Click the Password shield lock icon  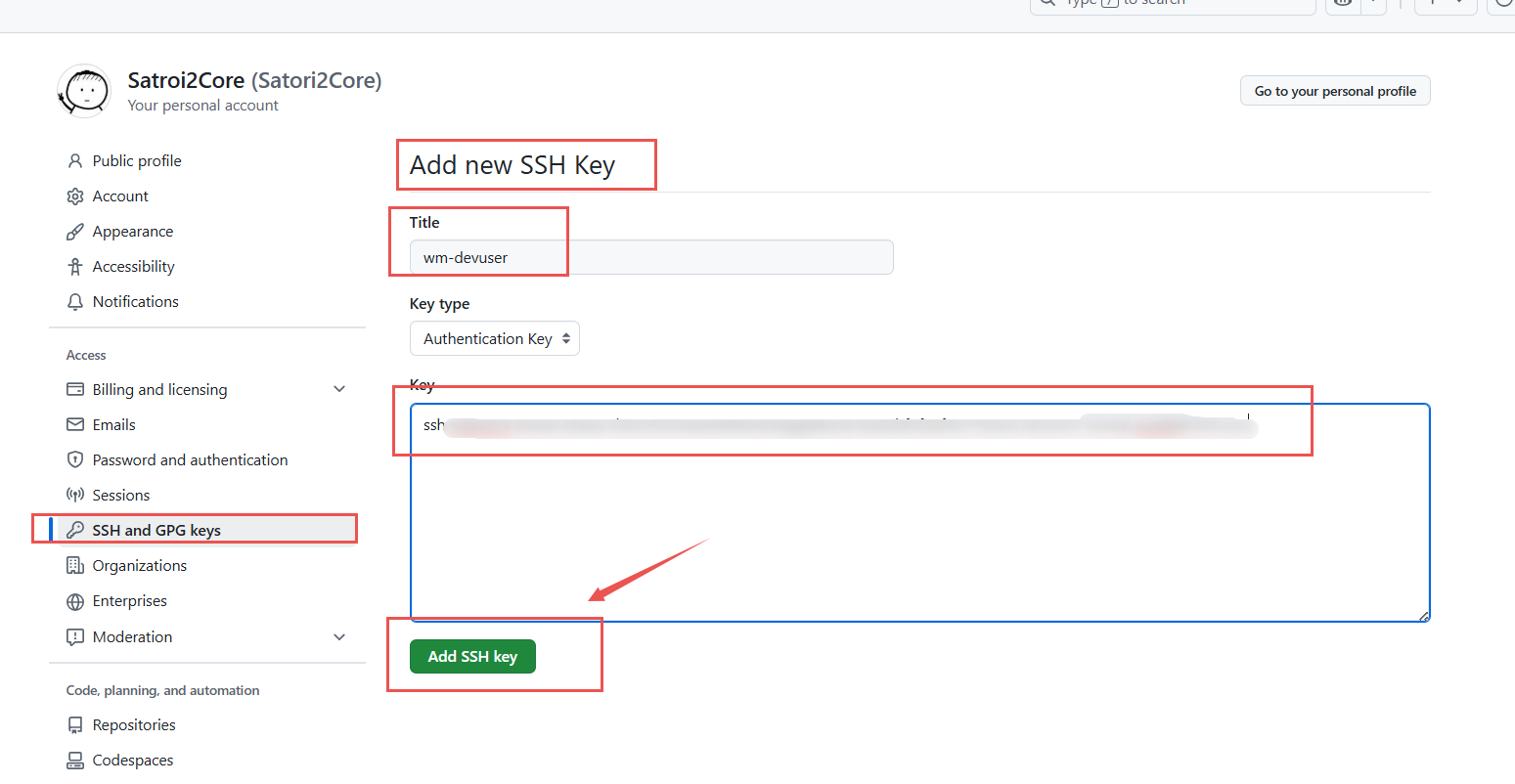(75, 459)
